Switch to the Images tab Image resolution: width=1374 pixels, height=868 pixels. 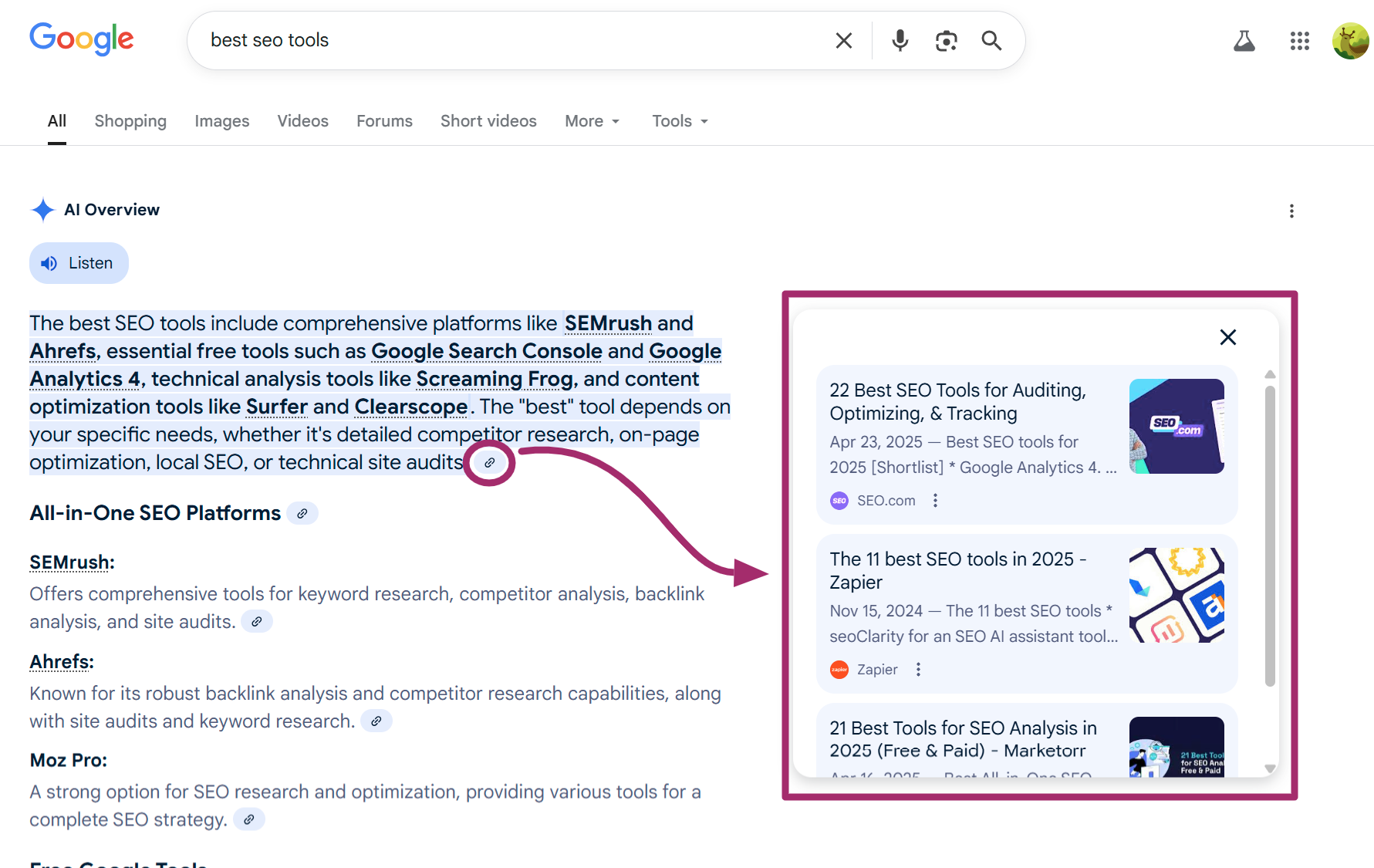(x=221, y=121)
